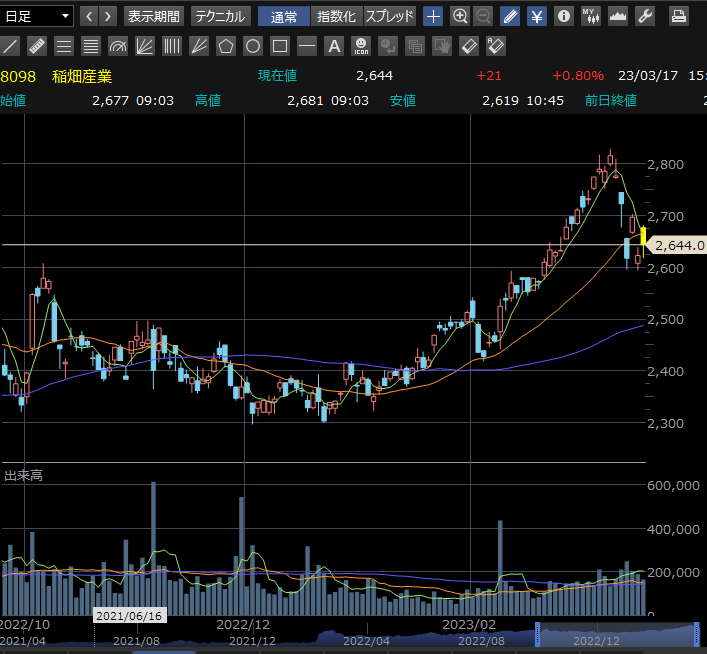The height and width of the screenshot is (654, 707).
Task: Open the 表示期間 display period menu
Action: pyautogui.click(x=154, y=17)
